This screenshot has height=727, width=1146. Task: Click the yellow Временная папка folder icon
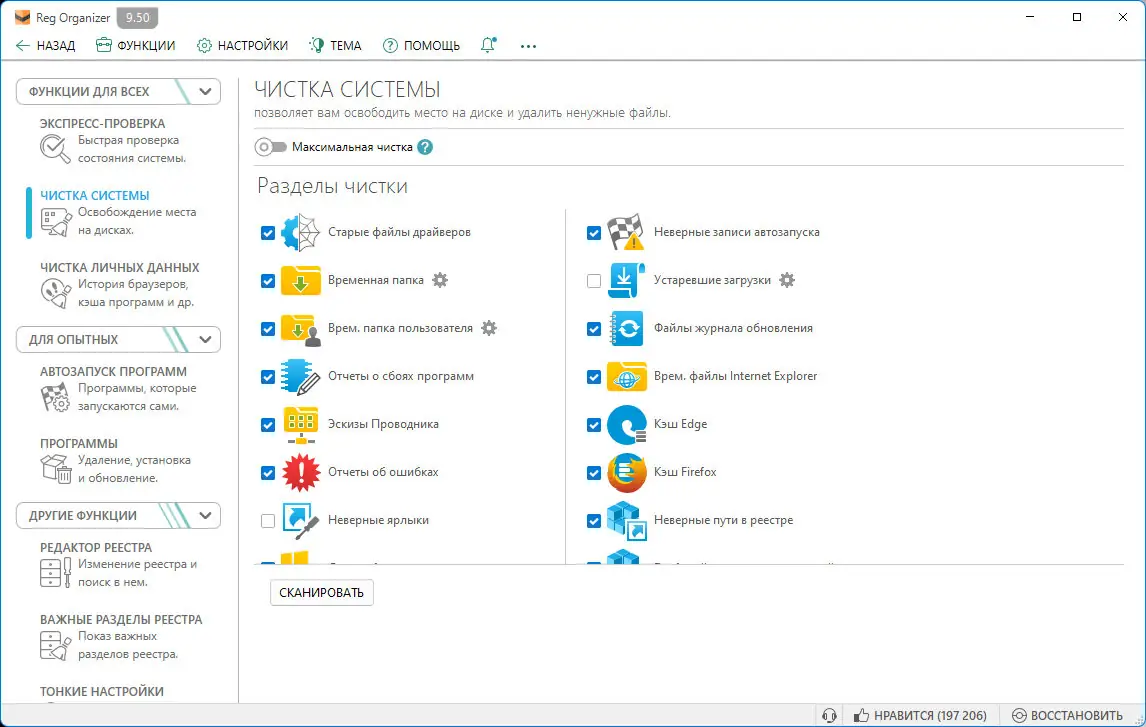click(300, 281)
